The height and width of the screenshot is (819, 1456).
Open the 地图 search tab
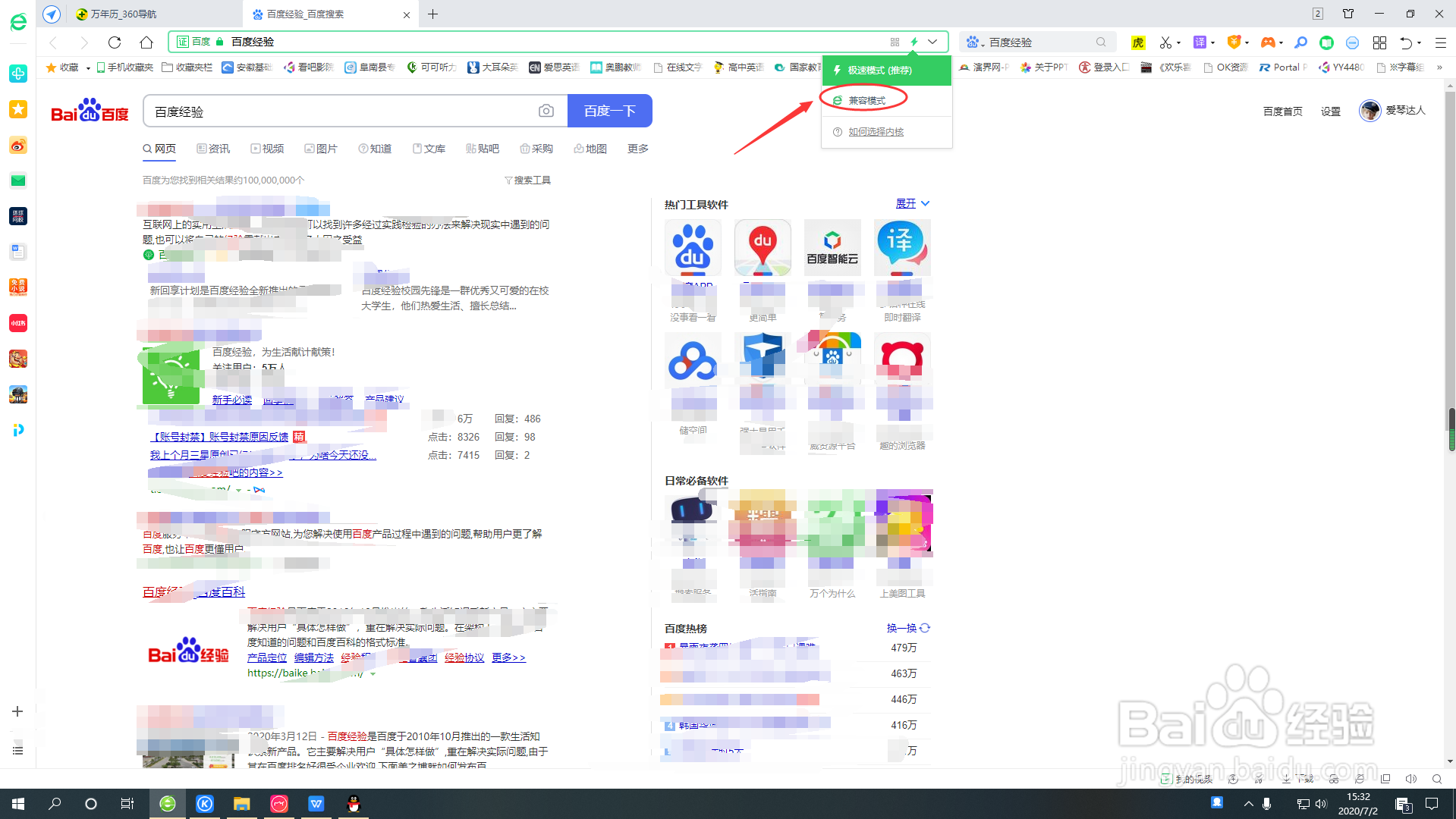pyautogui.click(x=590, y=149)
